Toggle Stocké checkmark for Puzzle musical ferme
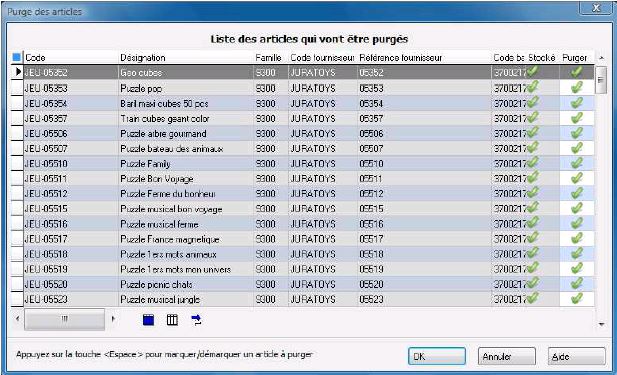This screenshot has width=617, height=375. coord(533,223)
